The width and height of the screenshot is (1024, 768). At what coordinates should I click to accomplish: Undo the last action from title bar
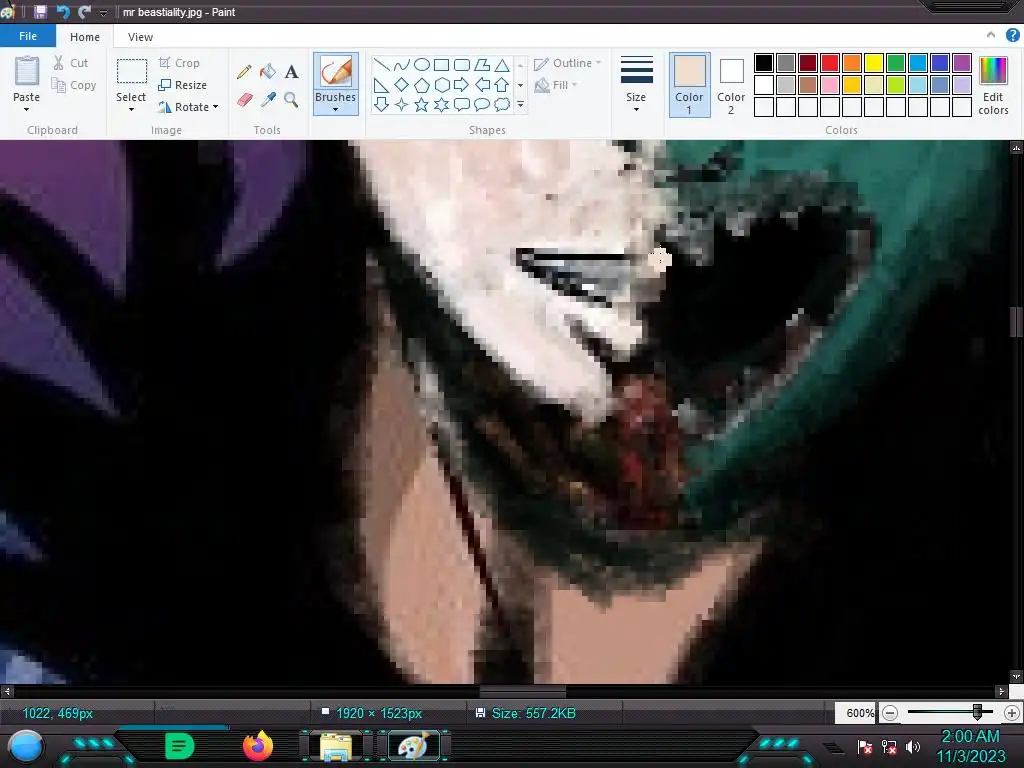click(63, 12)
